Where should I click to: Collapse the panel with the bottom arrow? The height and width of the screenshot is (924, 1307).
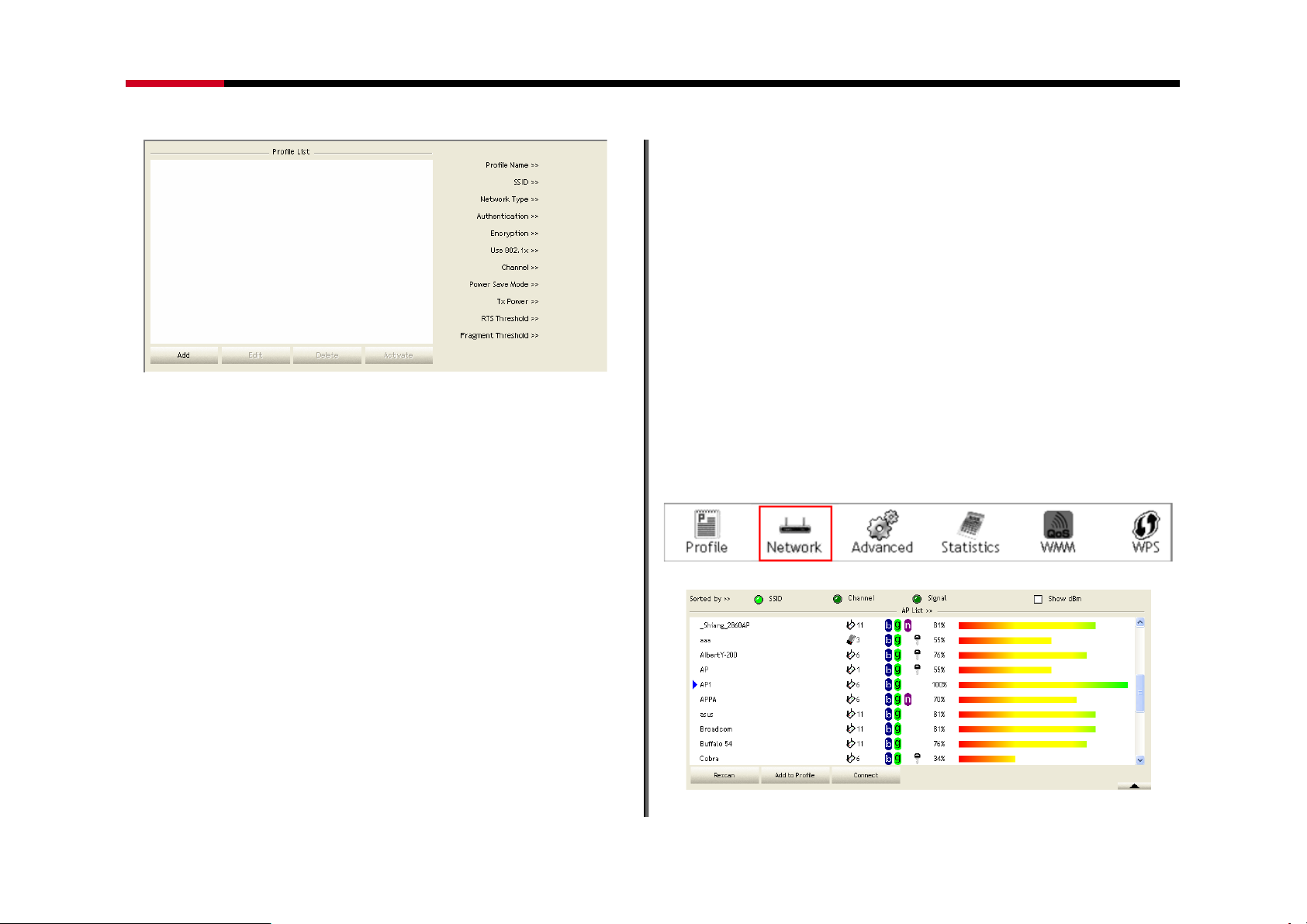point(1134,786)
